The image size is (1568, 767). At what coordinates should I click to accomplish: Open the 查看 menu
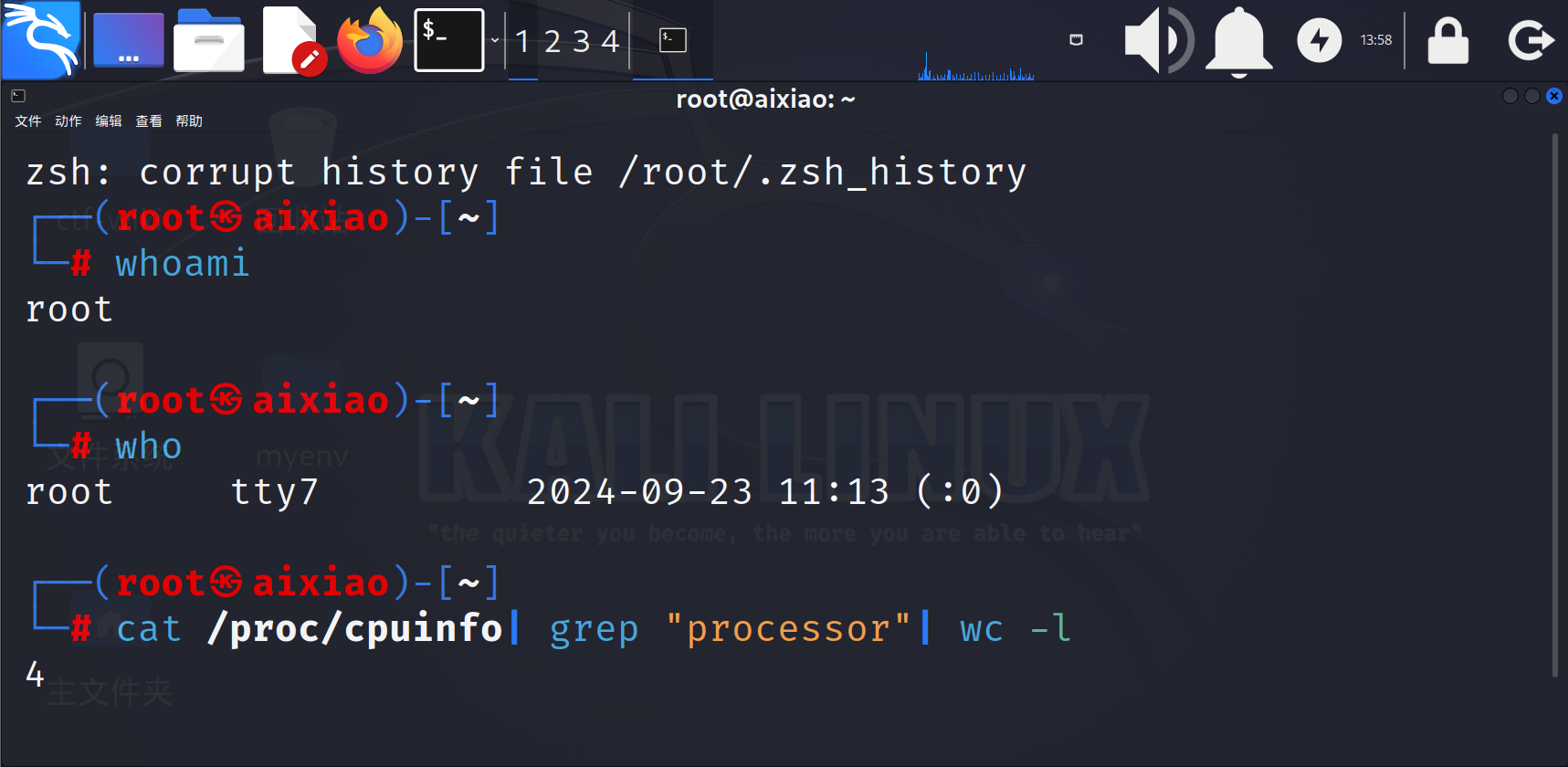(149, 121)
